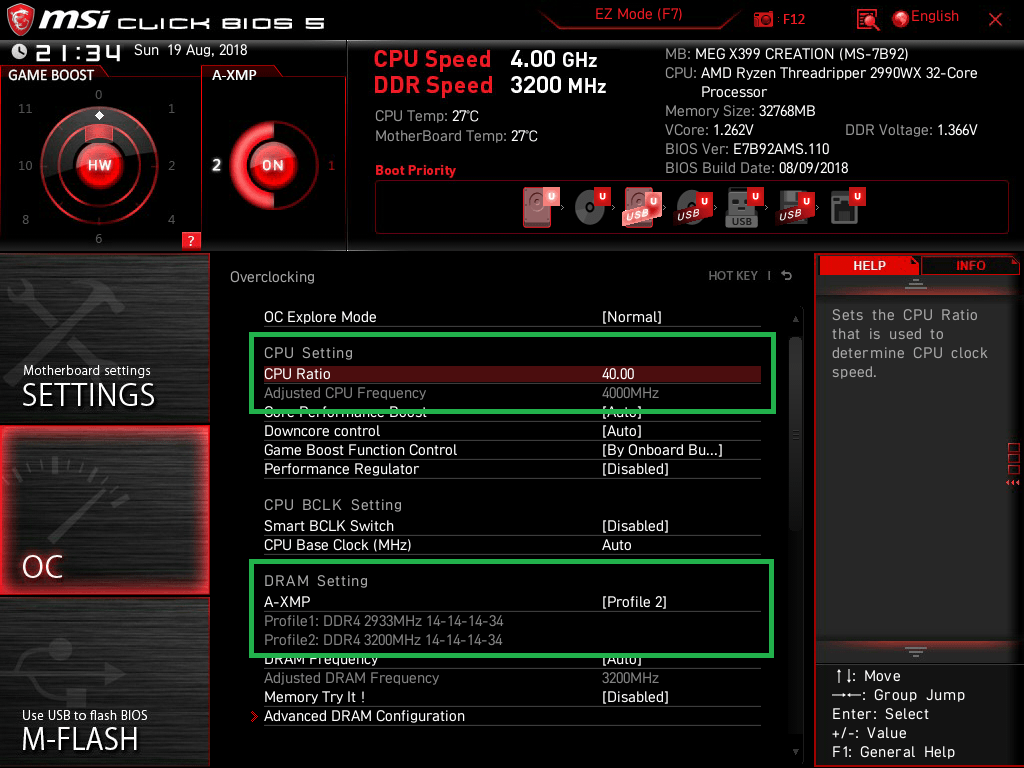Click the settings list scrollbar down arrow
Viewport: 1024px width, 768px height.
tap(795, 752)
